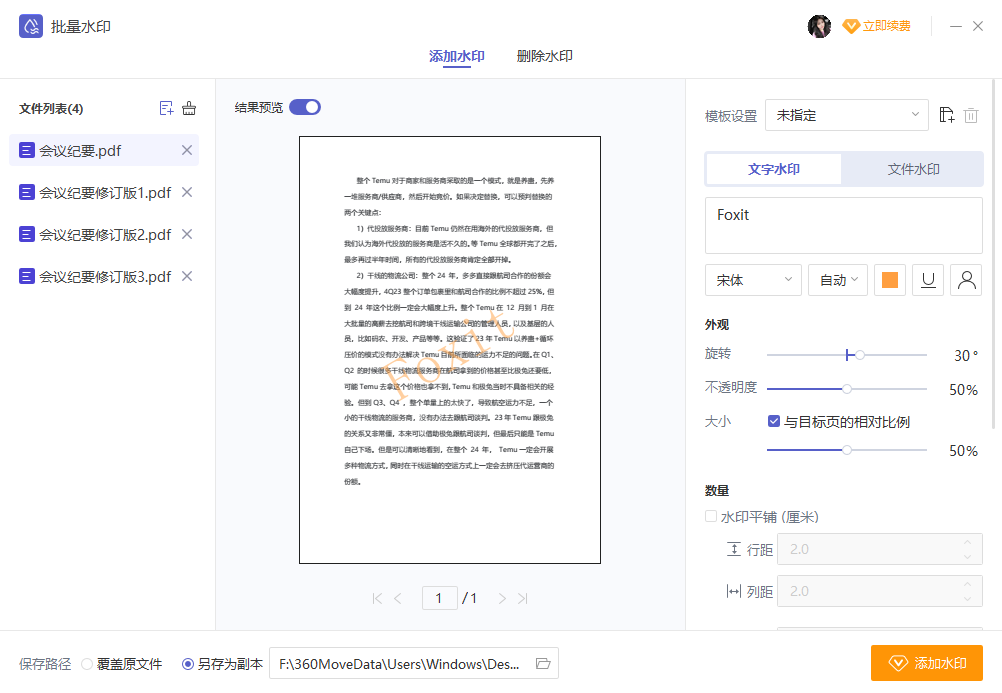The image size is (1002, 693).
Task: Turn off the 结果预览 toggle switch
Action: pyautogui.click(x=305, y=107)
